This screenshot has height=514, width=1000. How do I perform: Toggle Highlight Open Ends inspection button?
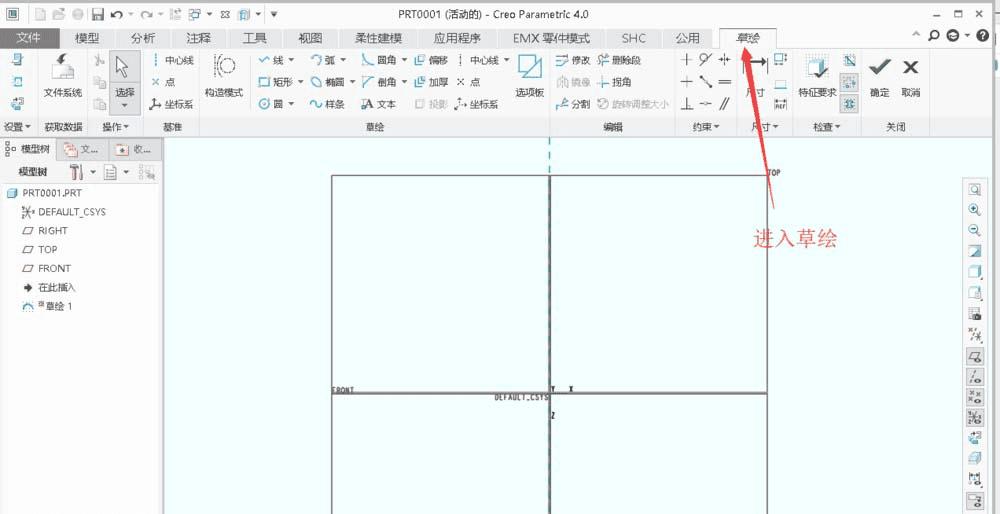[x=849, y=82]
